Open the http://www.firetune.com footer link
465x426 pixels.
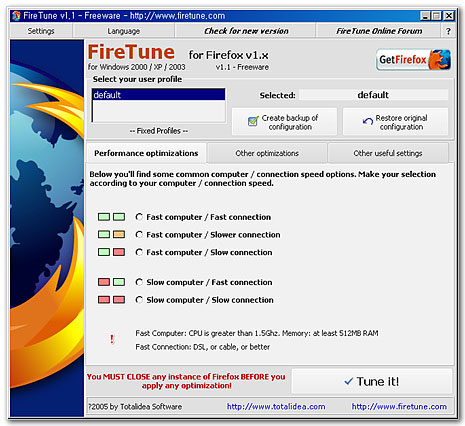click(x=399, y=407)
